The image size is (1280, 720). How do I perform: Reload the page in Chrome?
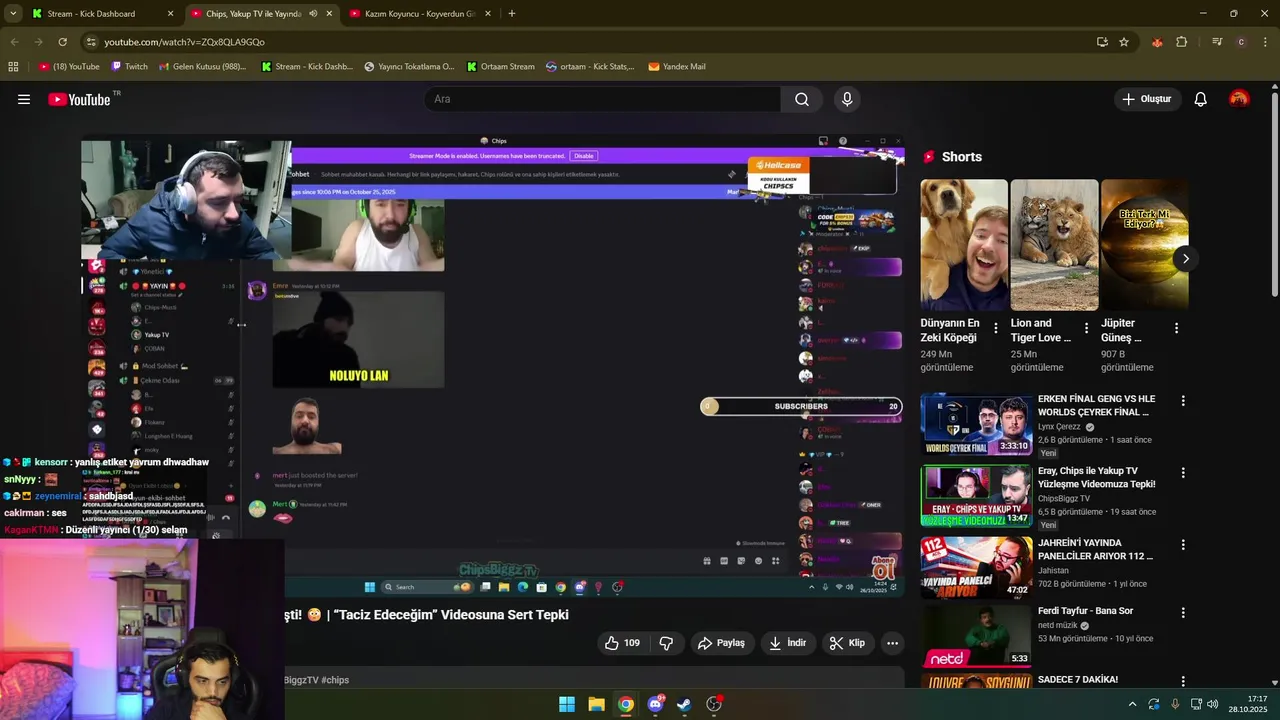(62, 42)
